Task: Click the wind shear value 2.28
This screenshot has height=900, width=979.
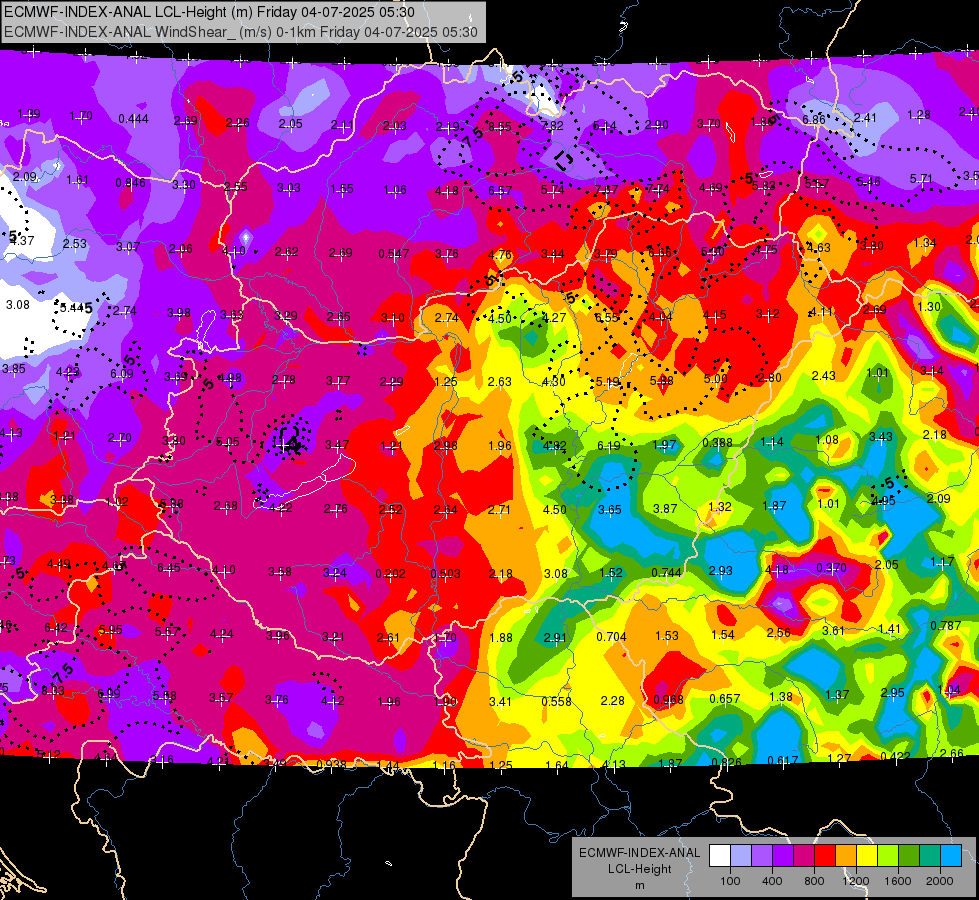Action: [x=612, y=701]
